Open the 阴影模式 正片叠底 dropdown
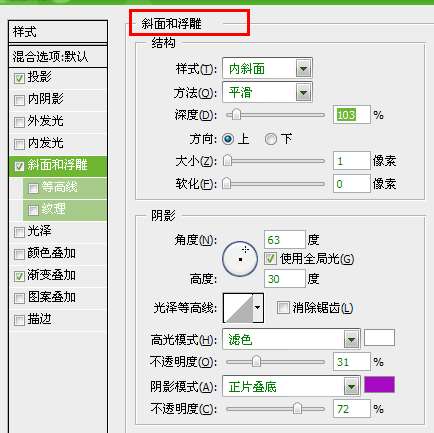434x433 pixels. click(351, 387)
